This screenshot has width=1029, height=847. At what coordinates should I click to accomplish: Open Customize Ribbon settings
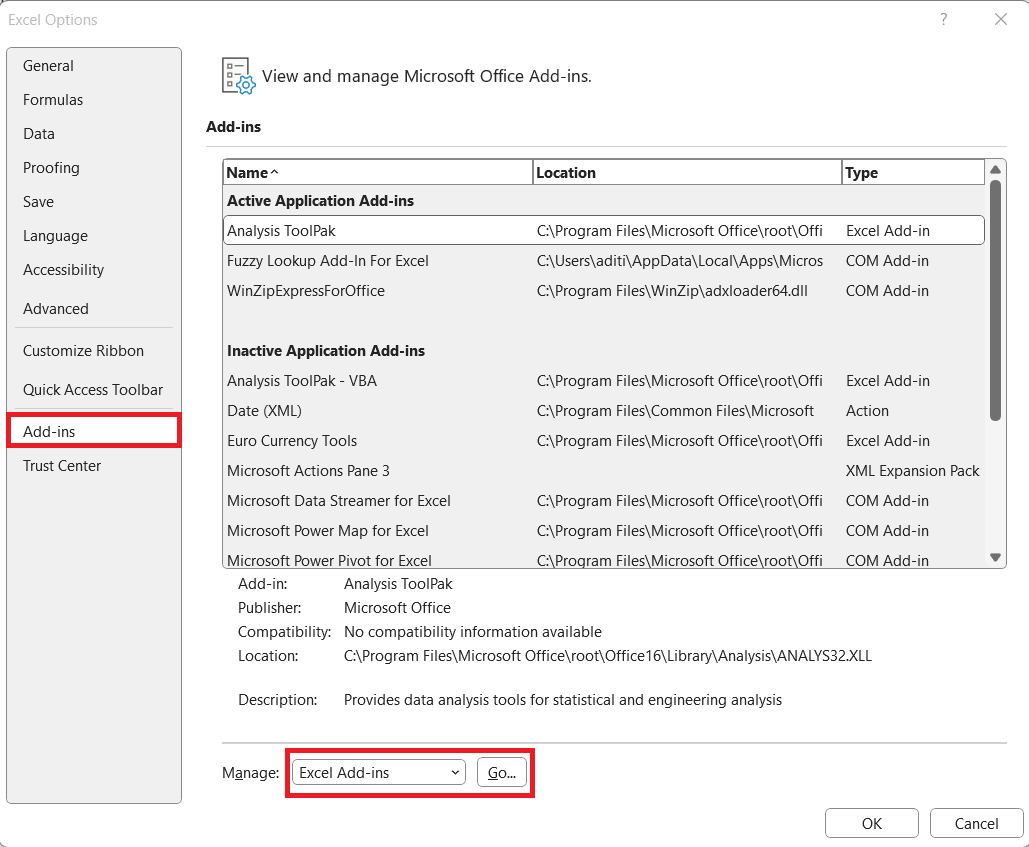click(x=94, y=351)
